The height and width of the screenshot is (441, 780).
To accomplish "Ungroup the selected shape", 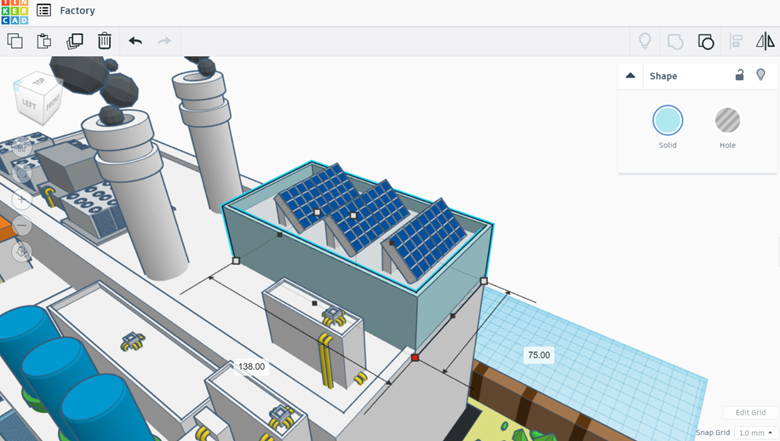I will click(706, 41).
